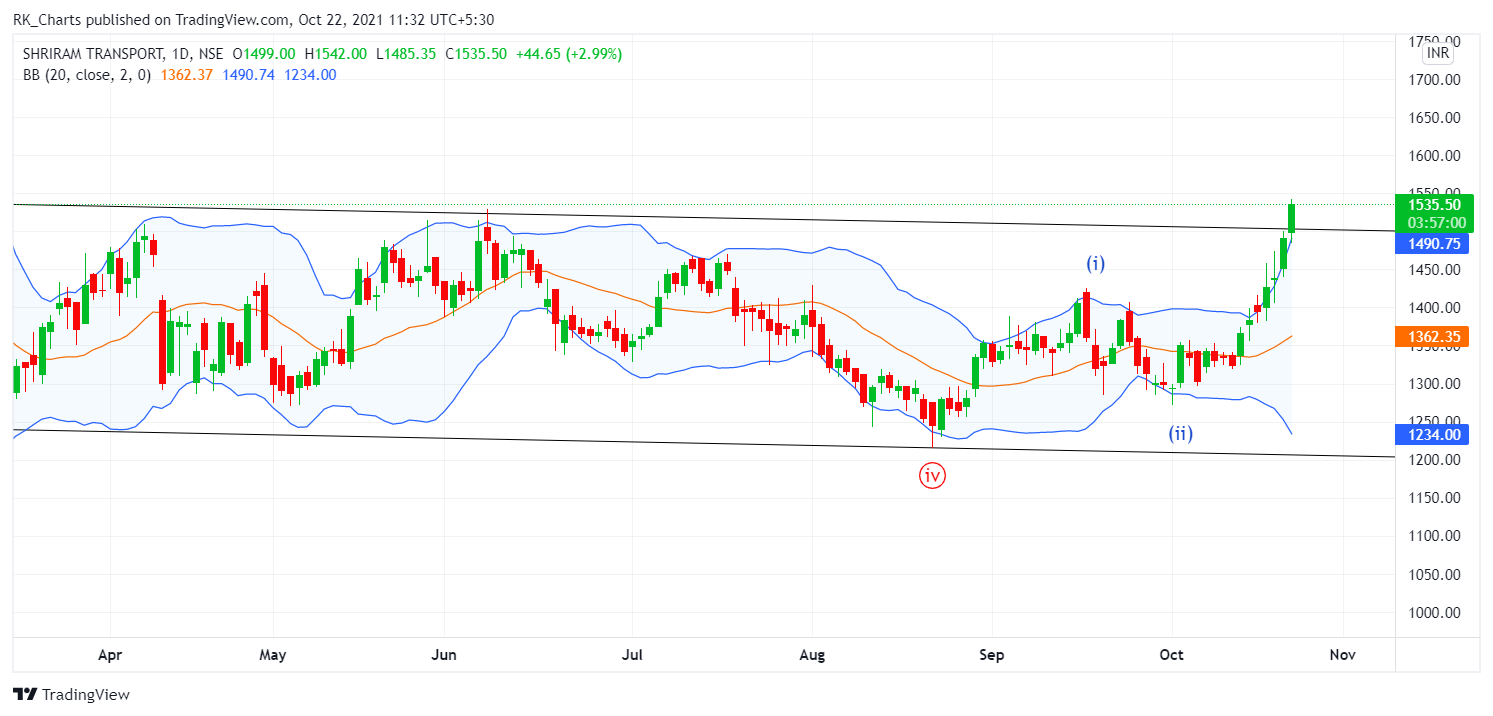Screen dimensions: 1493x716
Task: Click the C1535.50 close price value
Action: 475,54
